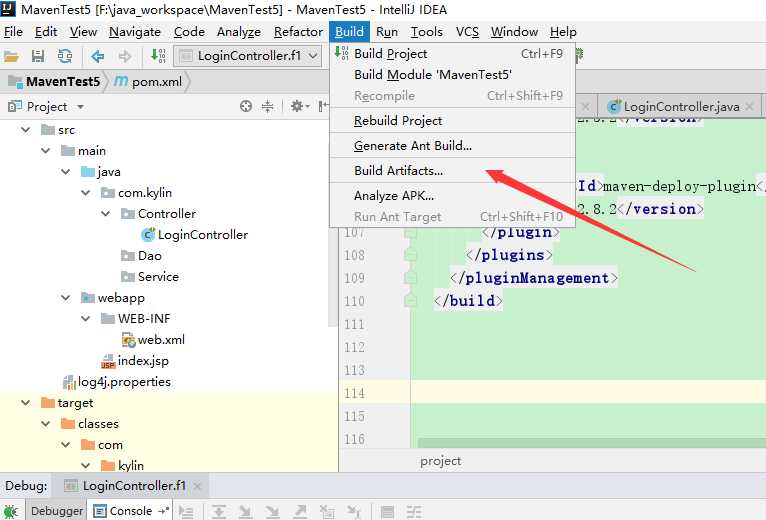The width and height of the screenshot is (766, 520).
Task: Select index.jsp in project tree
Action: (x=135, y=361)
